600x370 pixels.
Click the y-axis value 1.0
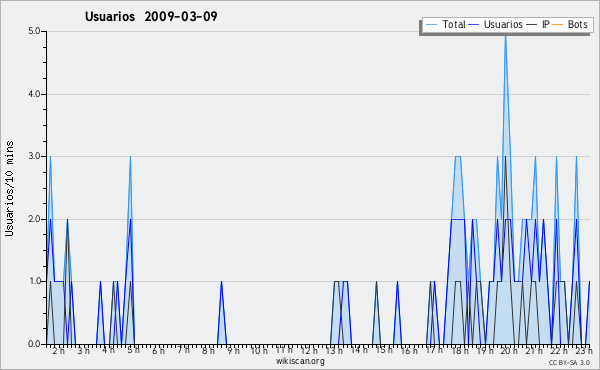tap(34, 281)
